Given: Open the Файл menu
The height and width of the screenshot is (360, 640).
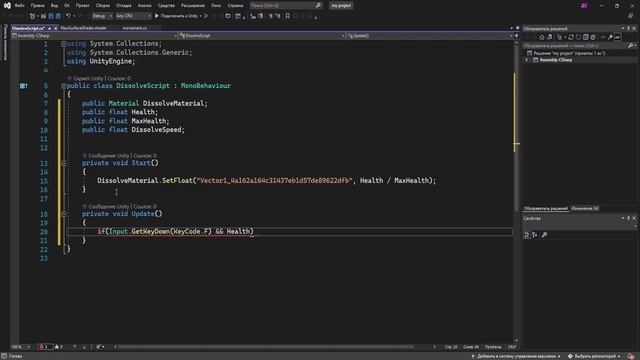Looking at the screenshot, I should [x=20, y=6].
